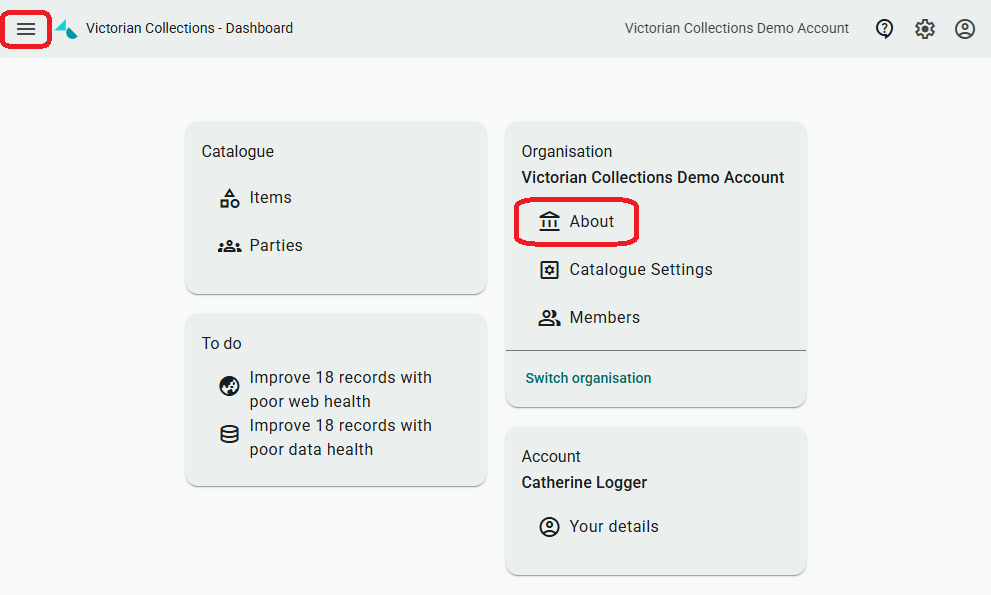Click the Catalogue Settings gear-box icon

[549, 270]
